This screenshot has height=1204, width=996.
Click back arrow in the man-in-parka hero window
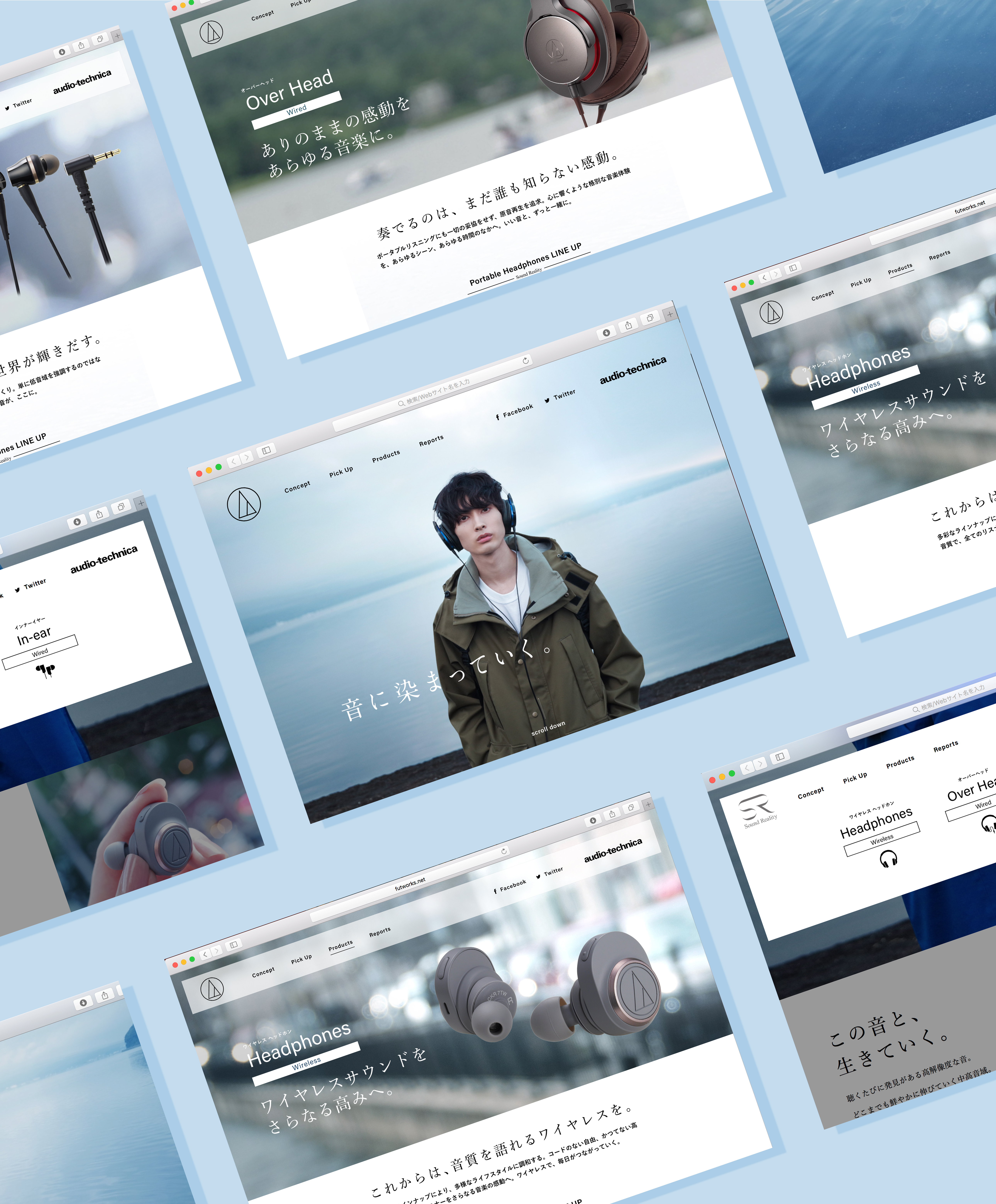tap(233, 462)
